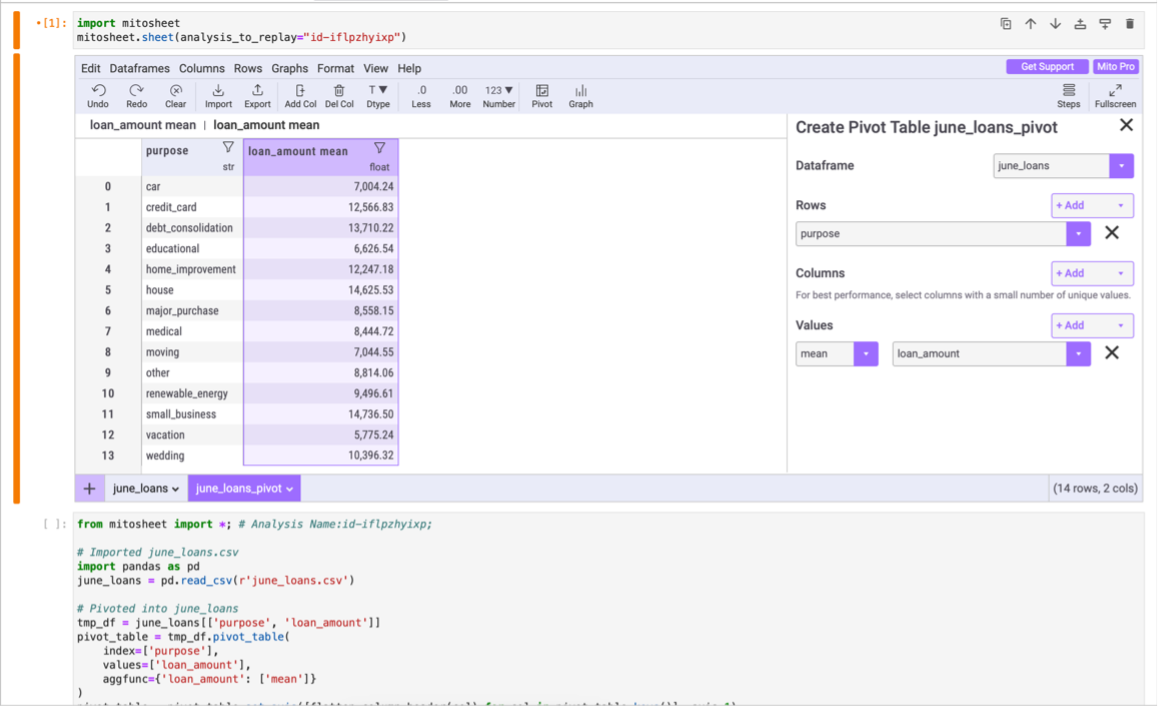
Task: Remove the loan_amount value row
Action: (x=1111, y=353)
